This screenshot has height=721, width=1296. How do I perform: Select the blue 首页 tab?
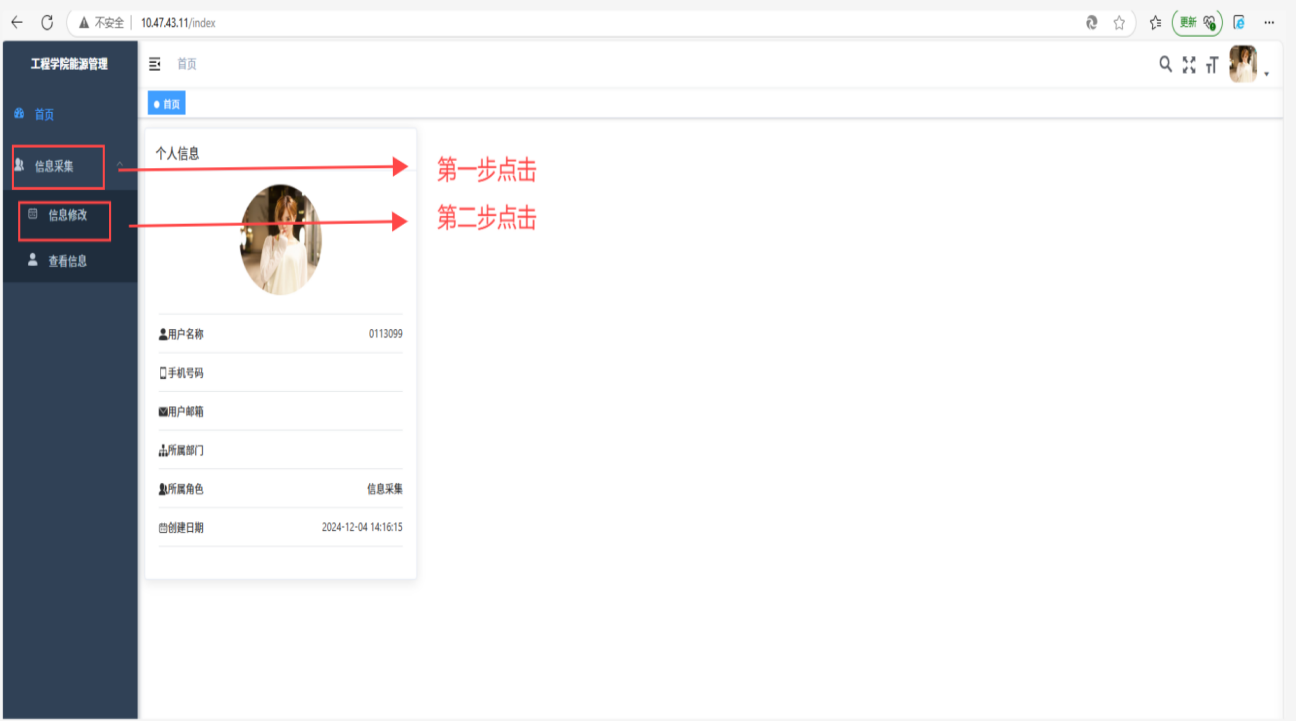(167, 104)
